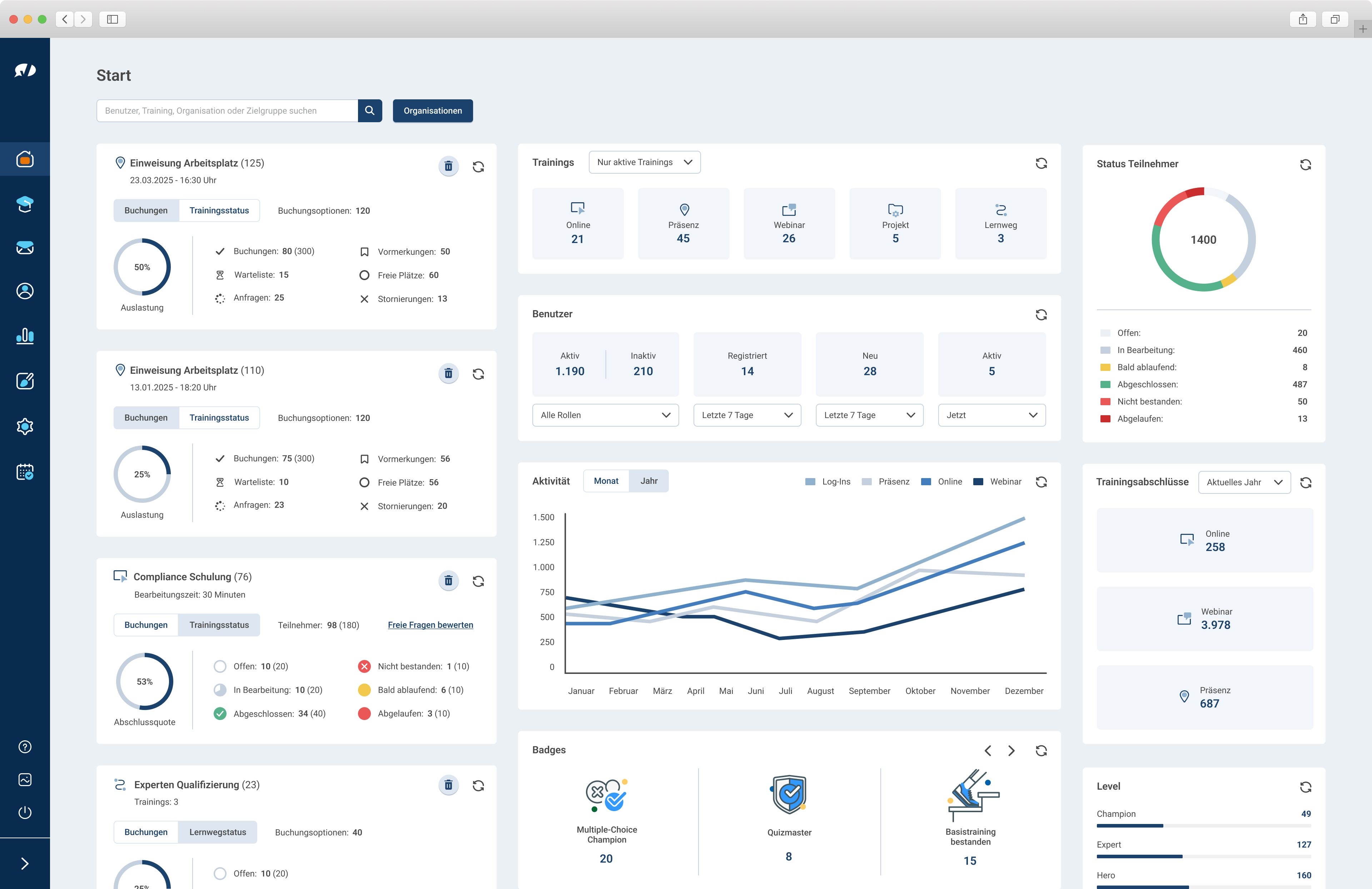Click the power logout sidebar icon
Screen dimensions: 1372x889
pos(25,812)
